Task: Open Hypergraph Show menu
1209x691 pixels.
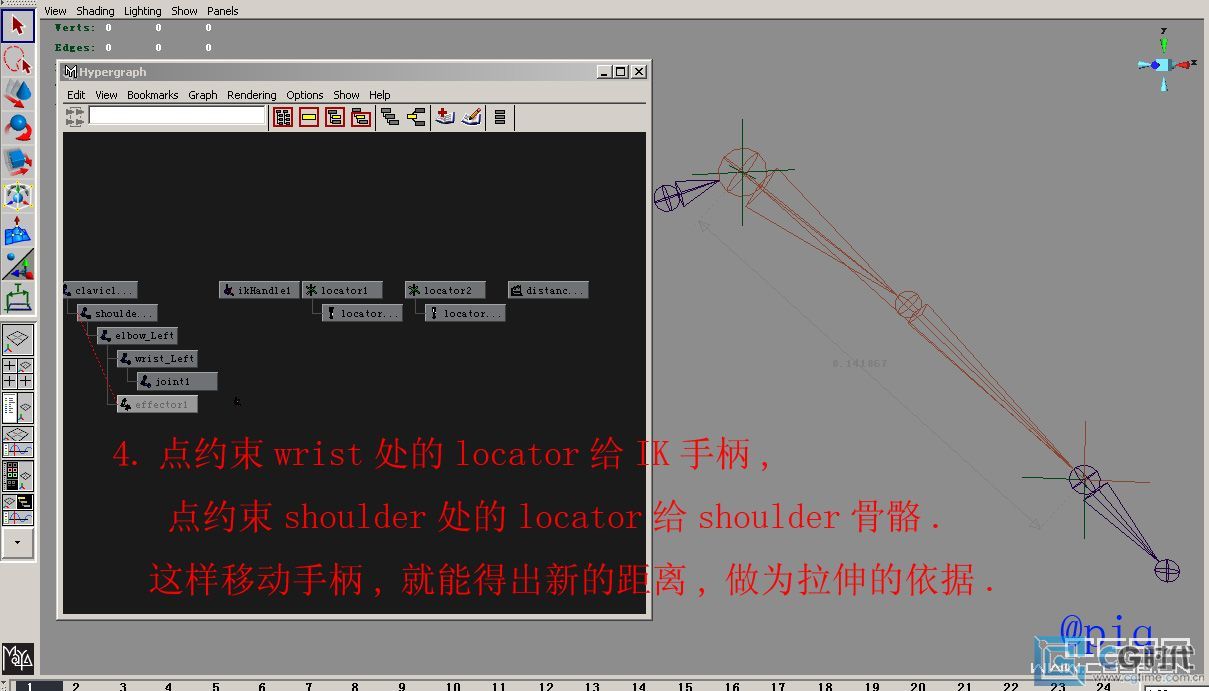Action: [x=346, y=95]
